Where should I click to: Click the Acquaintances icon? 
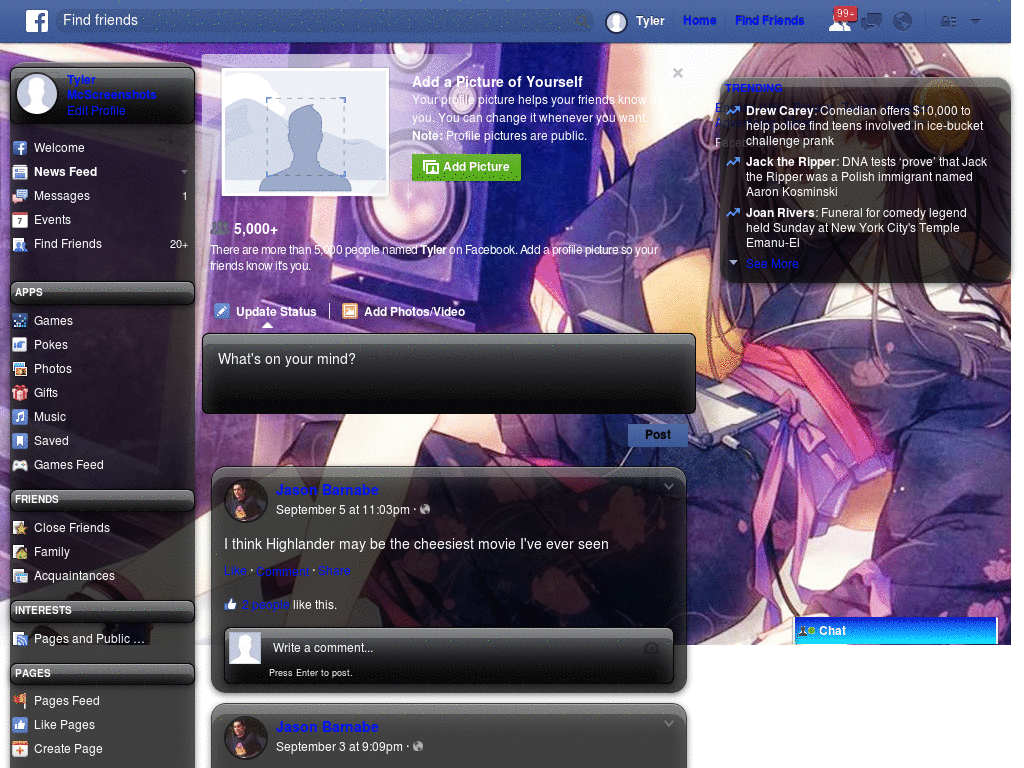pos(20,576)
